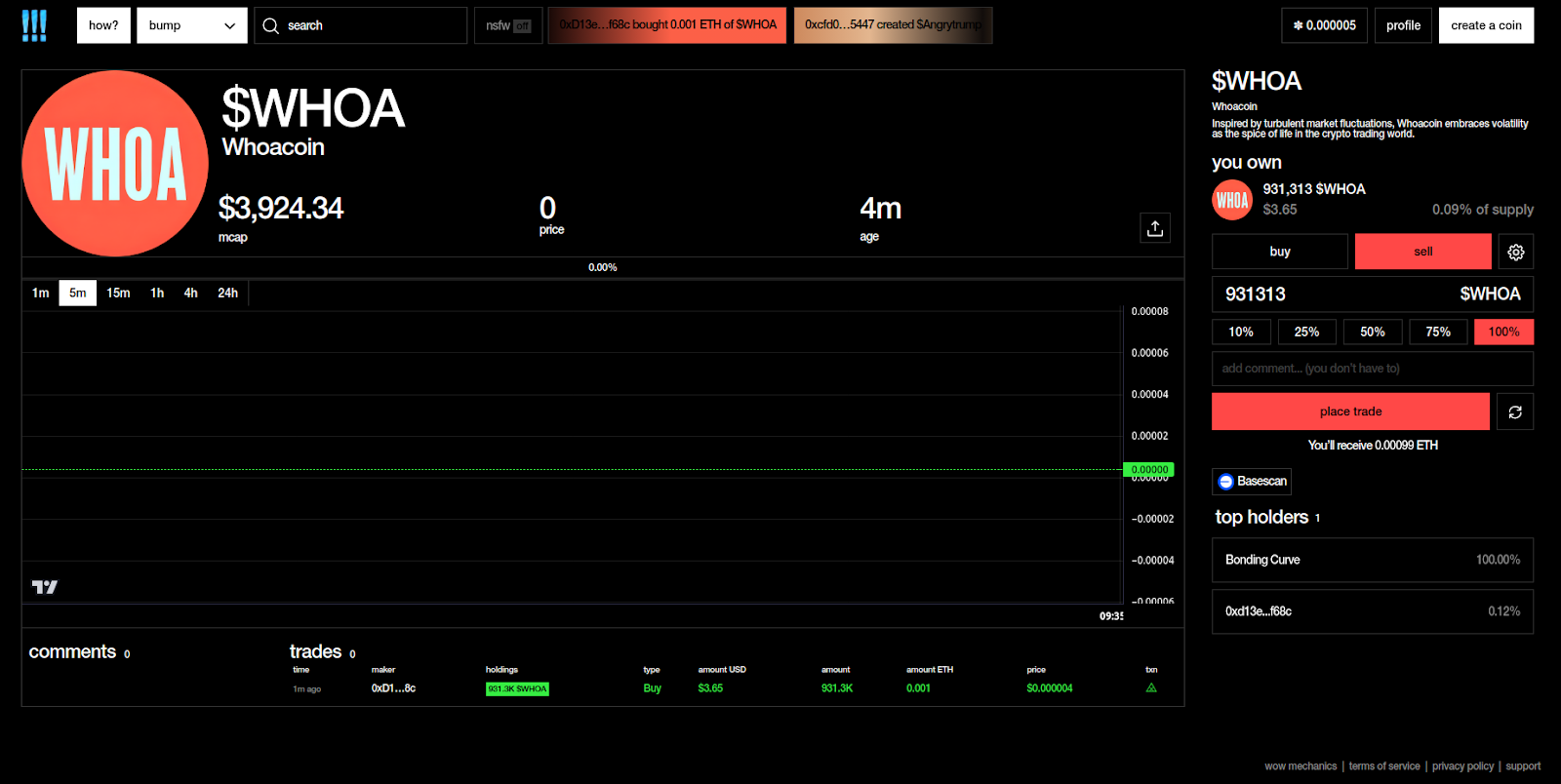Click the You'll receive 0.00099 ETH text
Screen dimensions: 1561x784
(x=1373, y=446)
